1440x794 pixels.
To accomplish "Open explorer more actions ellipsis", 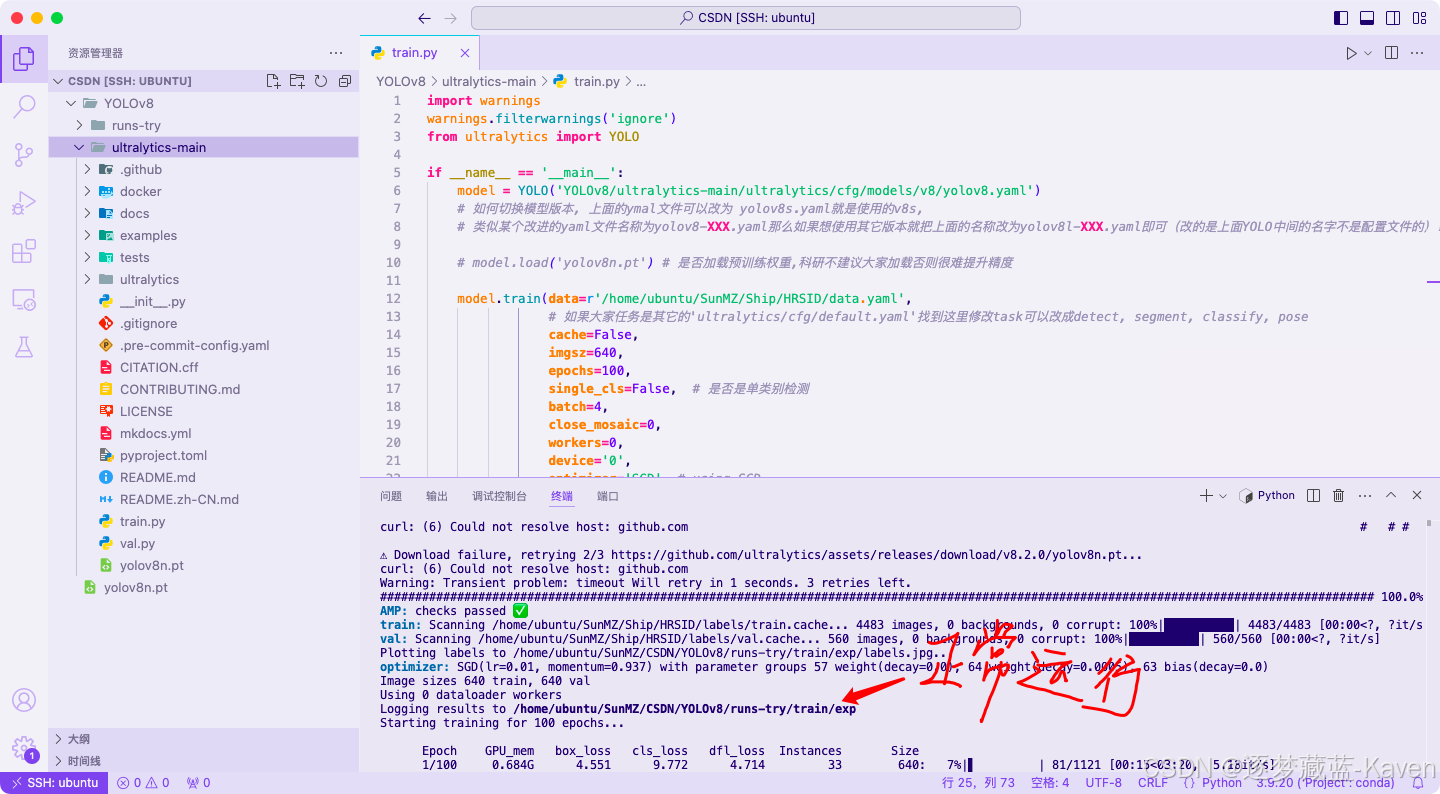I will pyautogui.click(x=336, y=53).
